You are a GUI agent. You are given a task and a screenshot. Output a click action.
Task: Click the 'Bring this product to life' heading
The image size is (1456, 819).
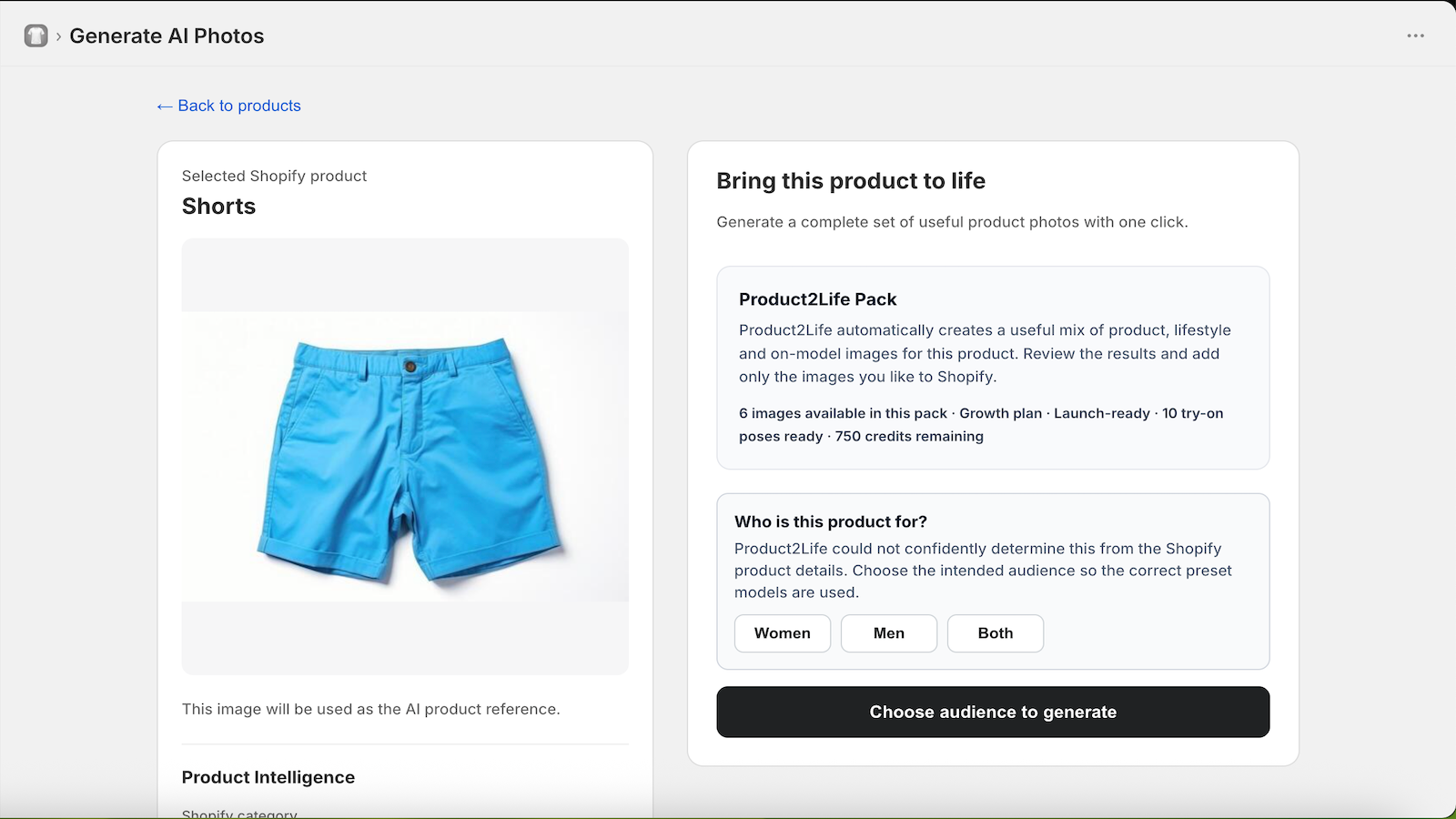(851, 181)
